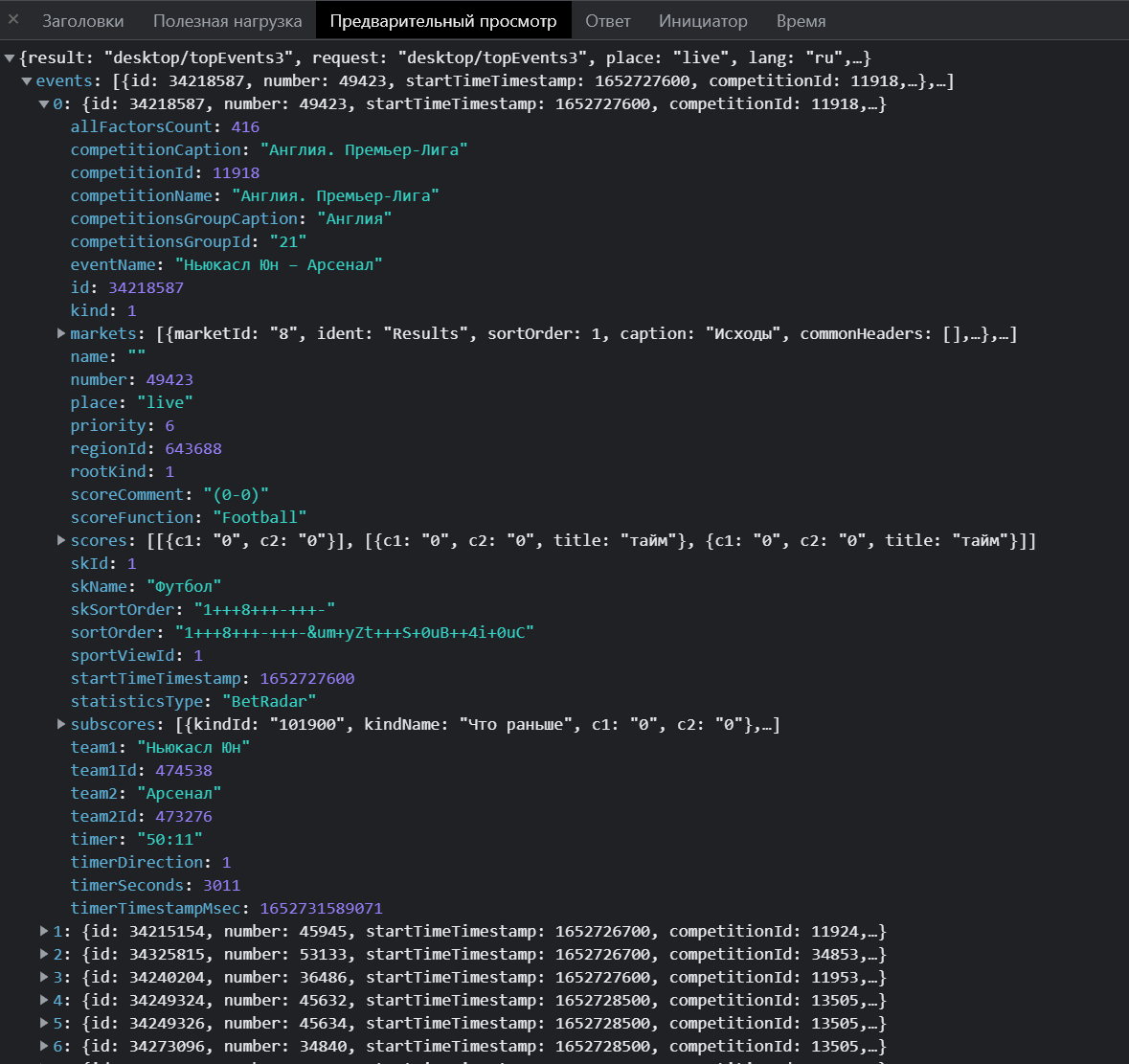Select the sportViewId property row

tap(136, 656)
